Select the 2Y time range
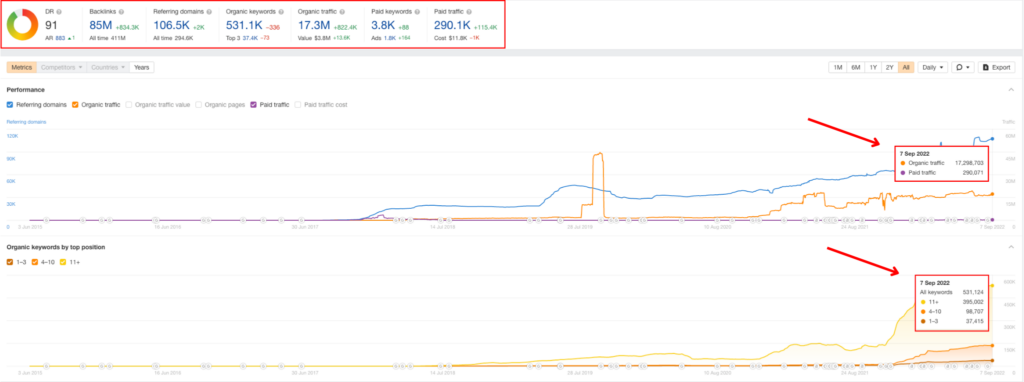The width and height of the screenshot is (1024, 382). [x=889, y=67]
